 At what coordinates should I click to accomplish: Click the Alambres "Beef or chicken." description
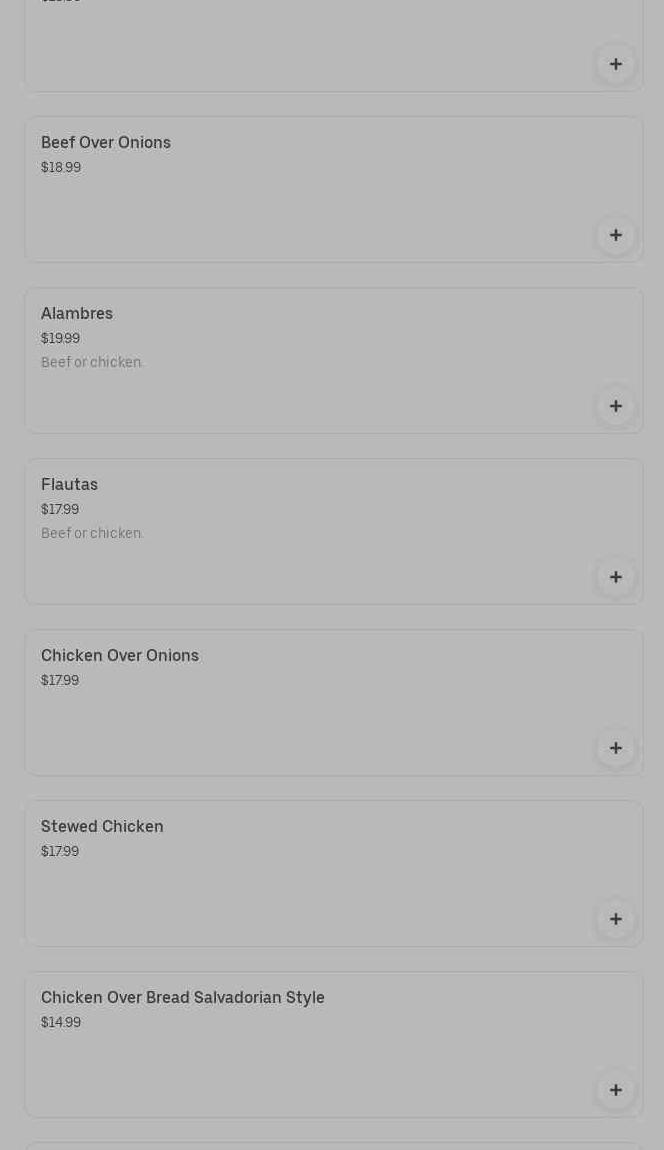[x=92, y=362]
